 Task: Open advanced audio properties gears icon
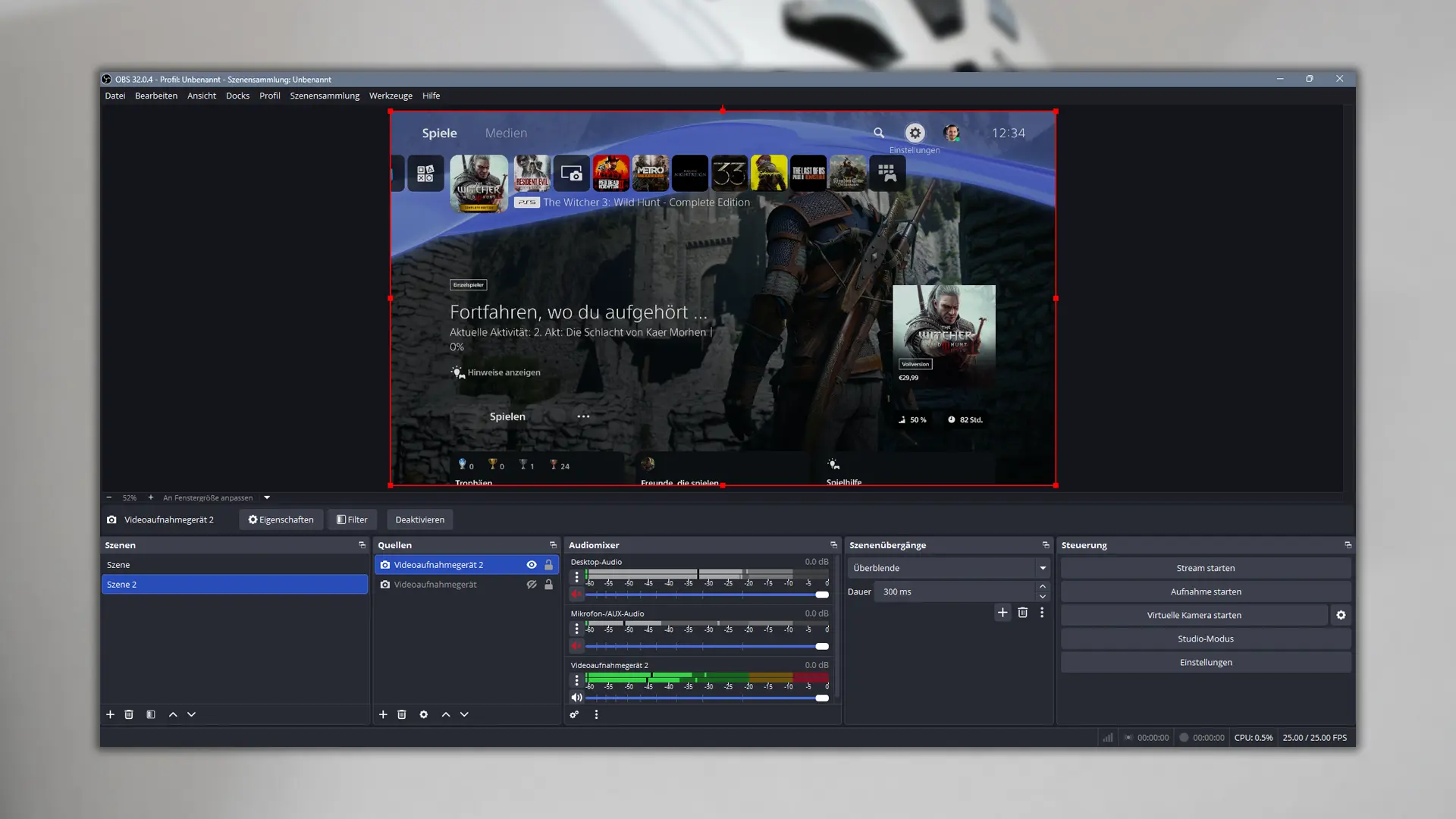pyautogui.click(x=575, y=714)
